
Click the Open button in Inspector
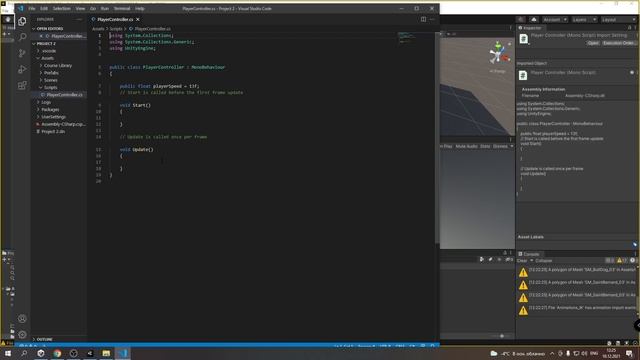point(593,43)
